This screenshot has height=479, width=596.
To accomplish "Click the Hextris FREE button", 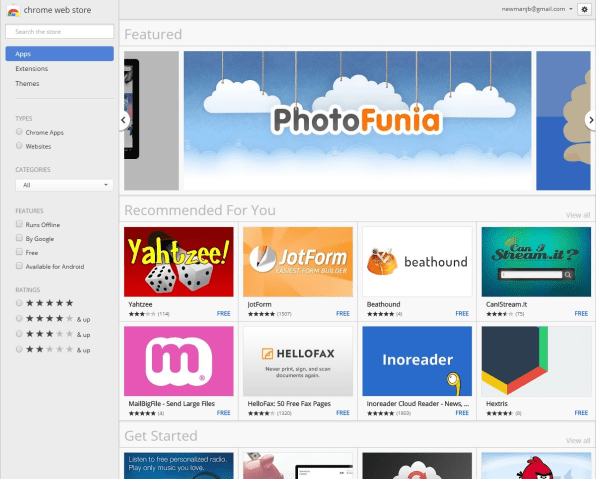I will 581,413.
